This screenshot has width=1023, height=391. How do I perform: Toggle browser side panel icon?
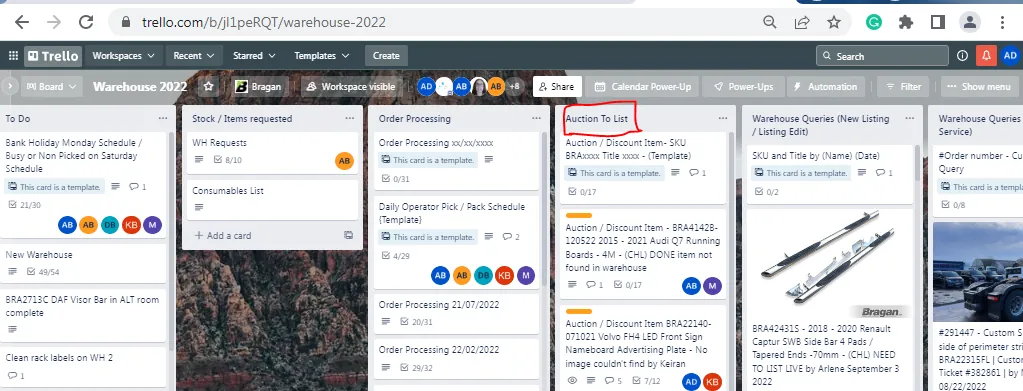[938, 22]
